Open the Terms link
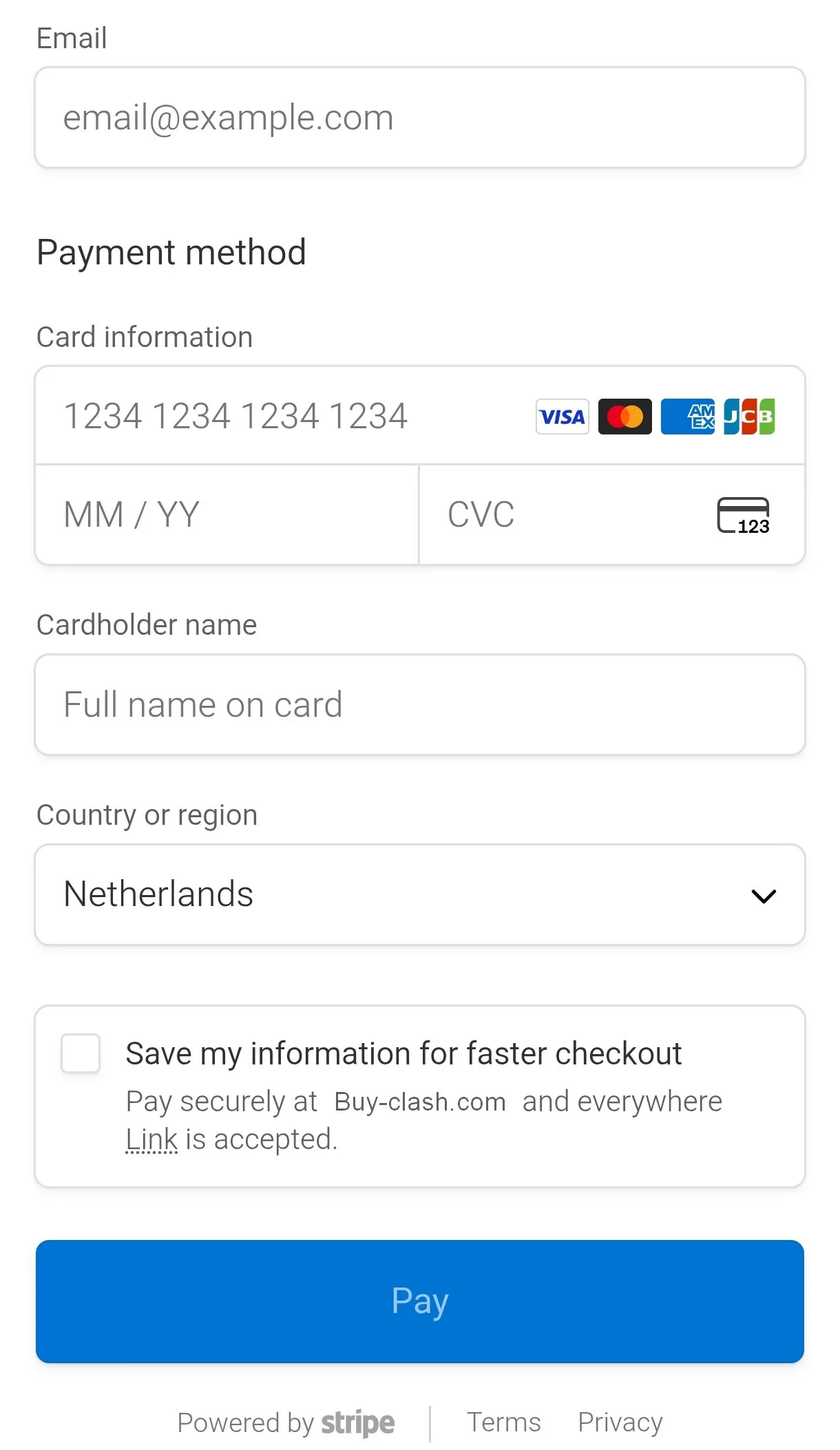 click(x=504, y=1422)
